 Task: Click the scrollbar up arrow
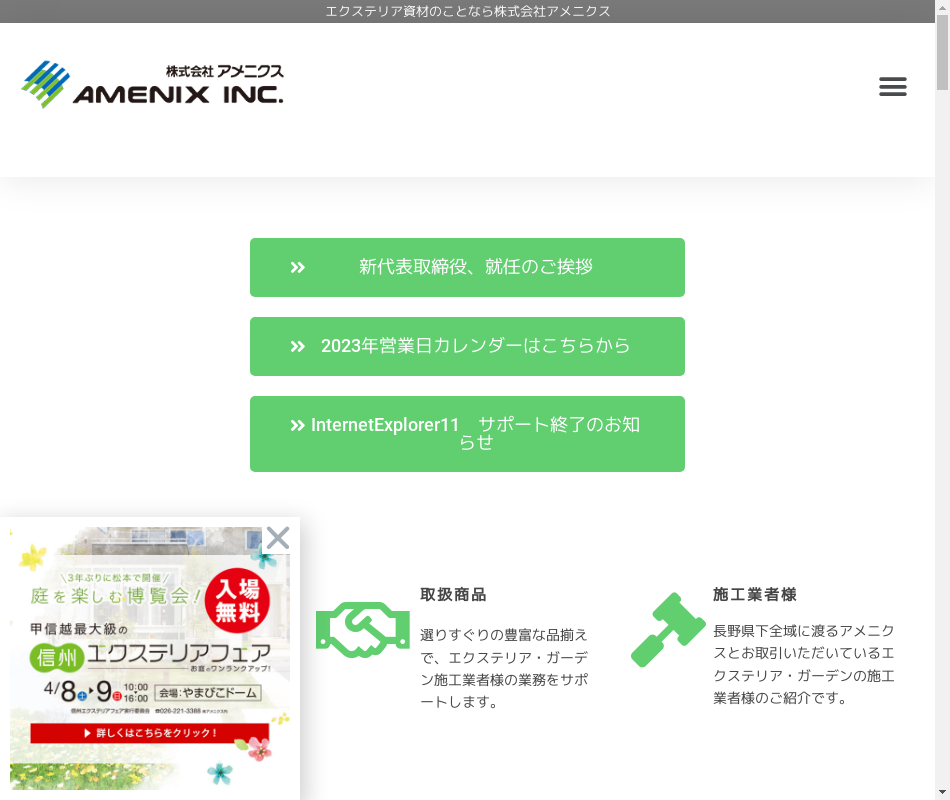point(942,7)
